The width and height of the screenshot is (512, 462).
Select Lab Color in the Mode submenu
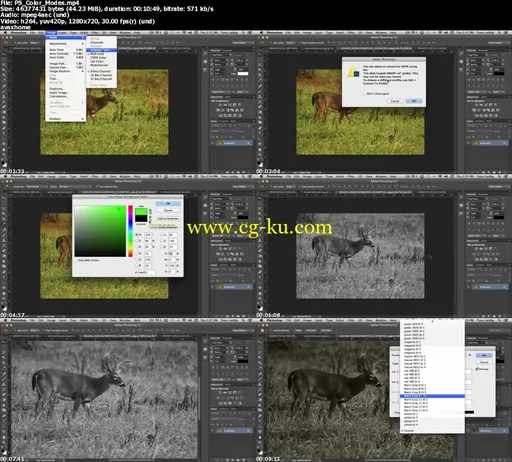click(101, 61)
